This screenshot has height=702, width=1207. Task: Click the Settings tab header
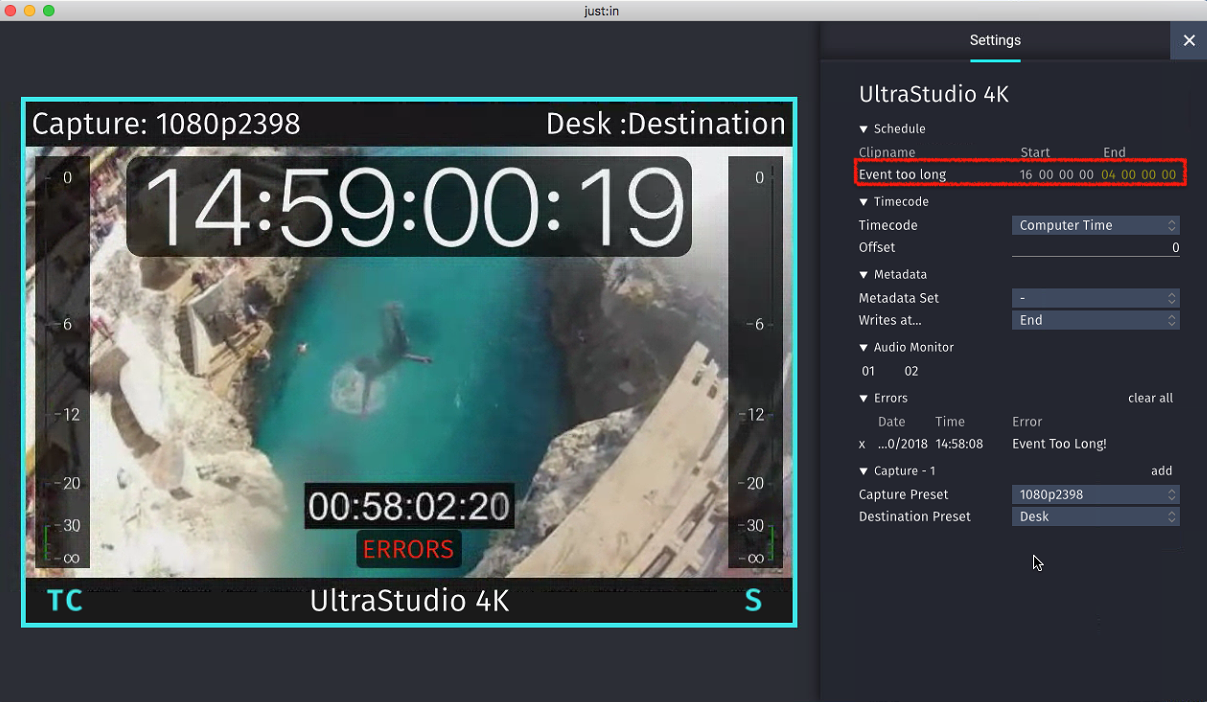[995, 40]
